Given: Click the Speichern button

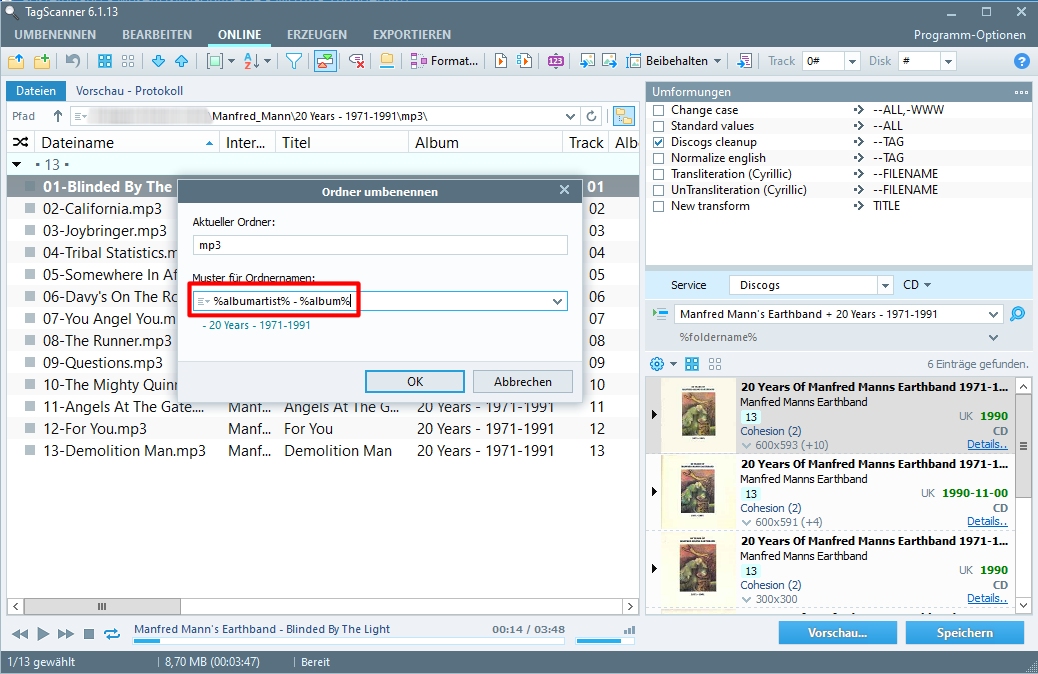Looking at the screenshot, I should coord(965,633).
